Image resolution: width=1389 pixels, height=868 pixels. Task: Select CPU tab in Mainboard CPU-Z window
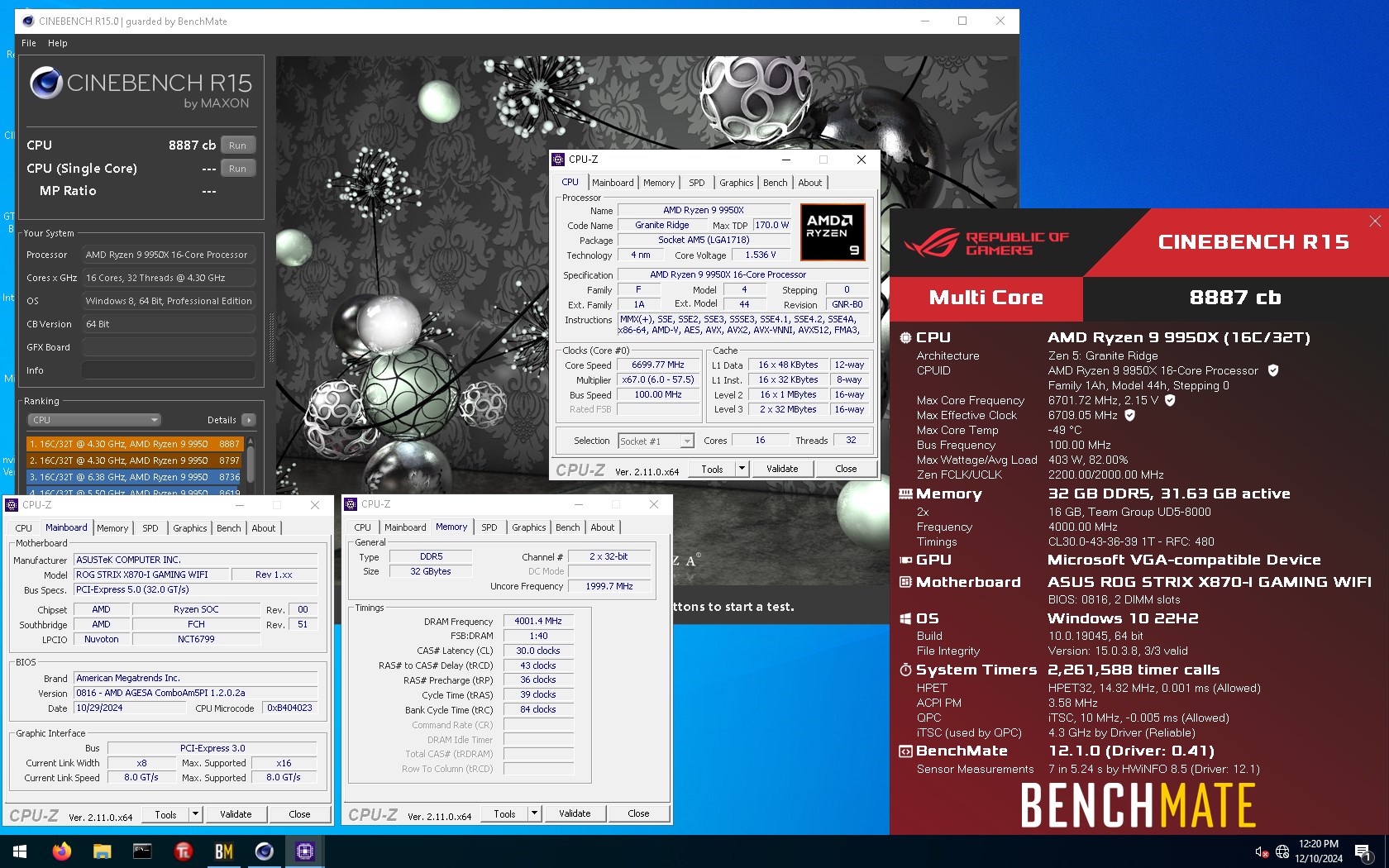(x=24, y=528)
